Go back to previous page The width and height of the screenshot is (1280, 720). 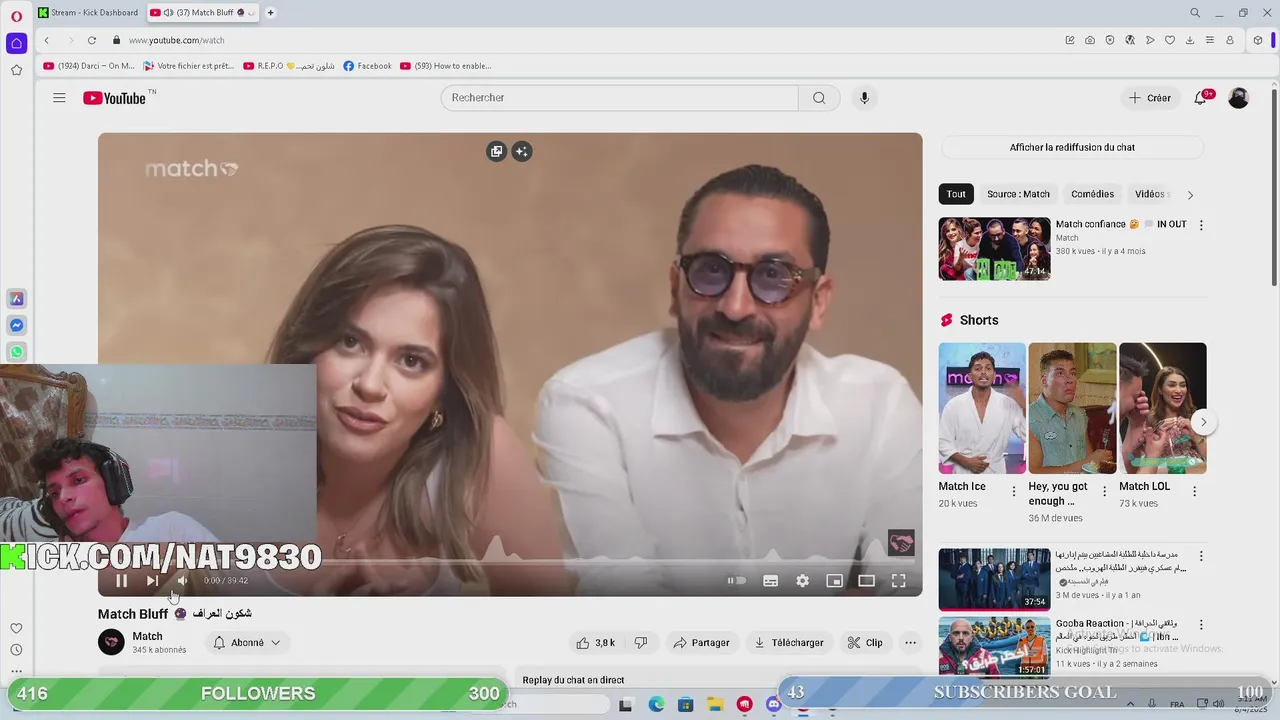(x=46, y=40)
